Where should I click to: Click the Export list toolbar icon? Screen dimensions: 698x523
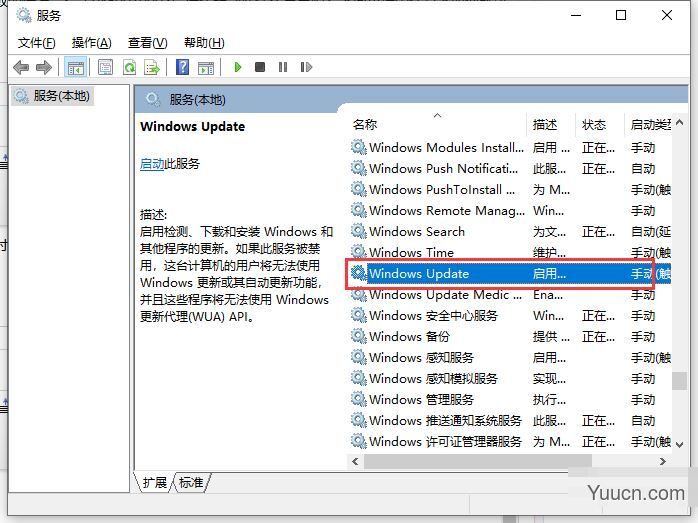point(152,67)
